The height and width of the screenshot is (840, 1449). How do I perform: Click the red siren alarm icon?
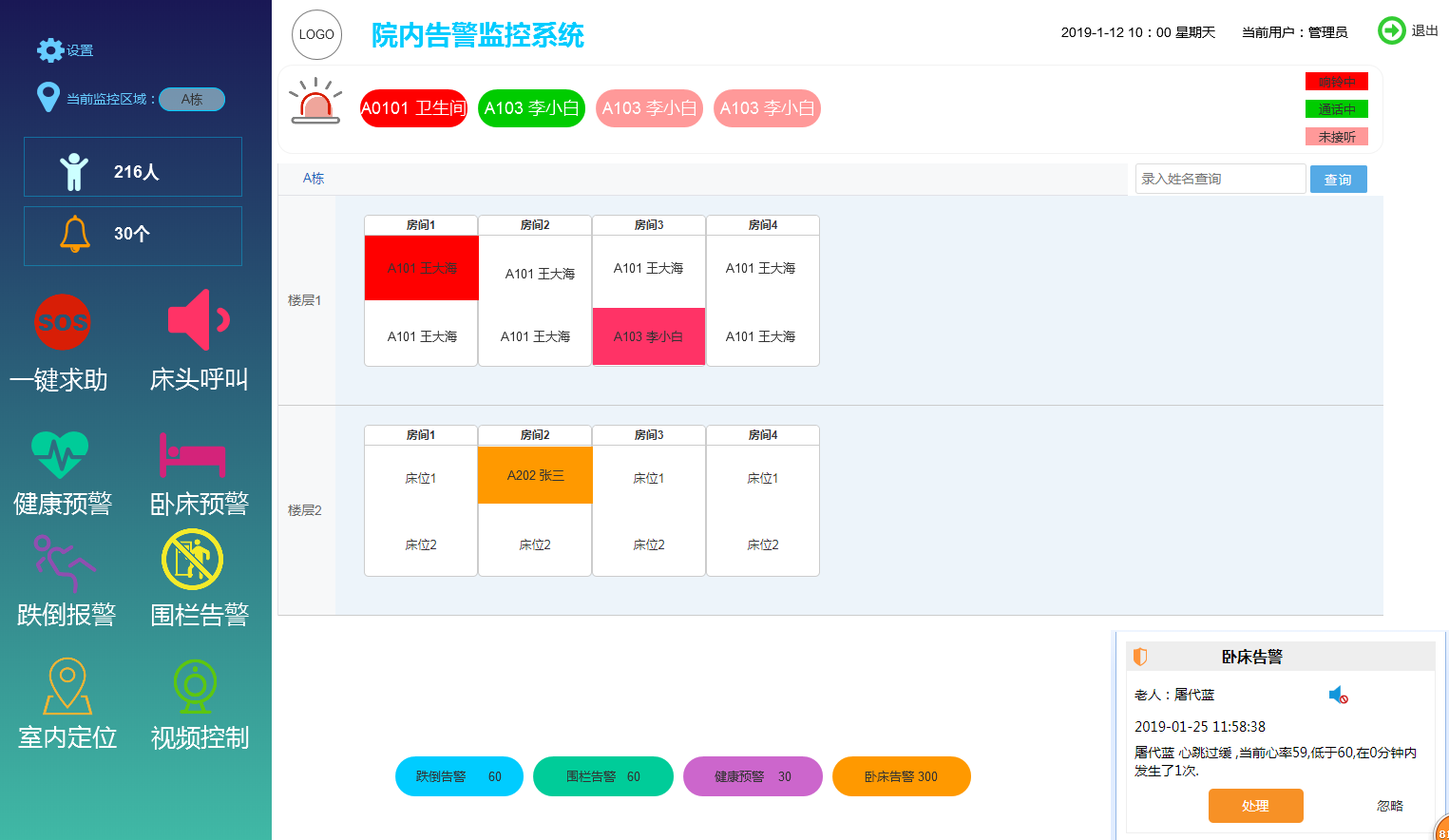315,102
